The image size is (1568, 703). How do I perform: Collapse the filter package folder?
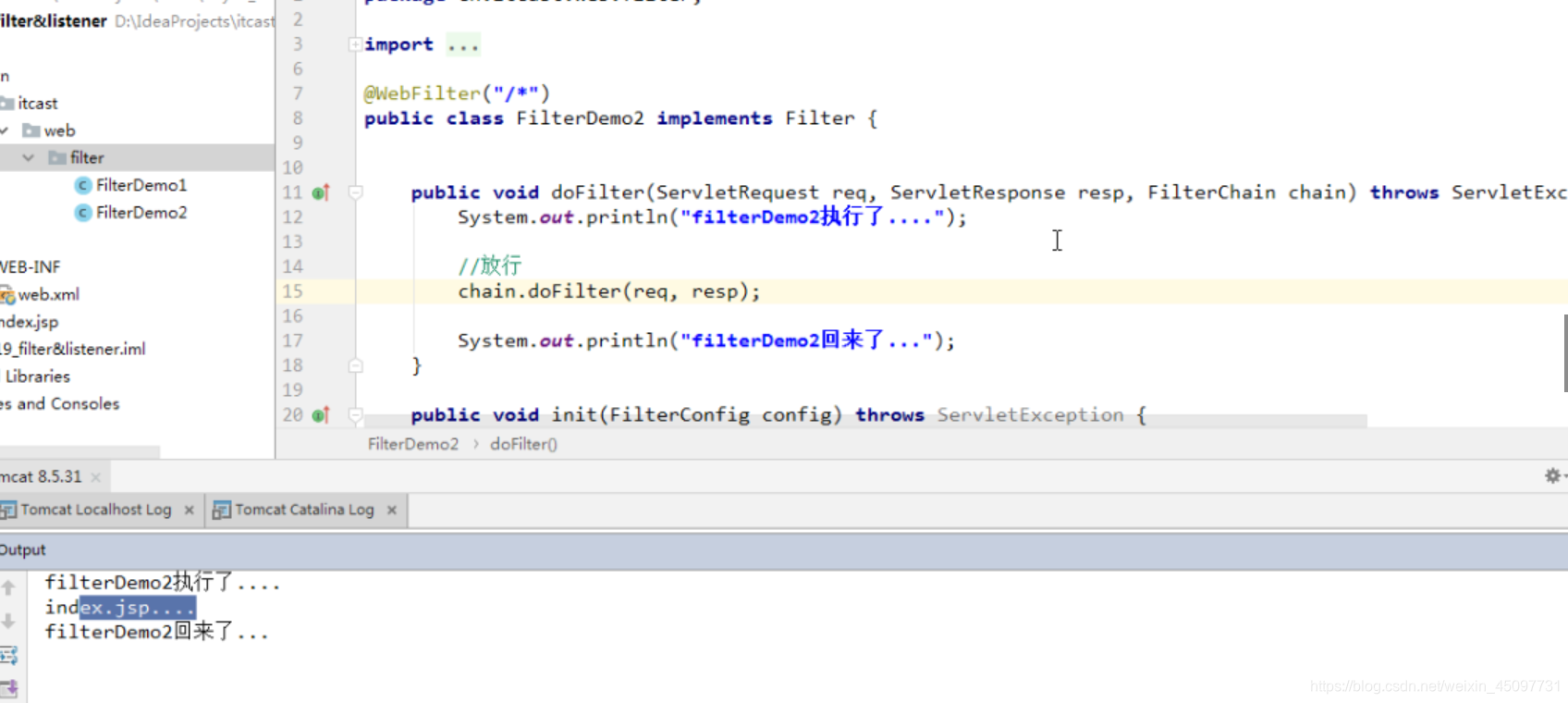click(x=29, y=157)
